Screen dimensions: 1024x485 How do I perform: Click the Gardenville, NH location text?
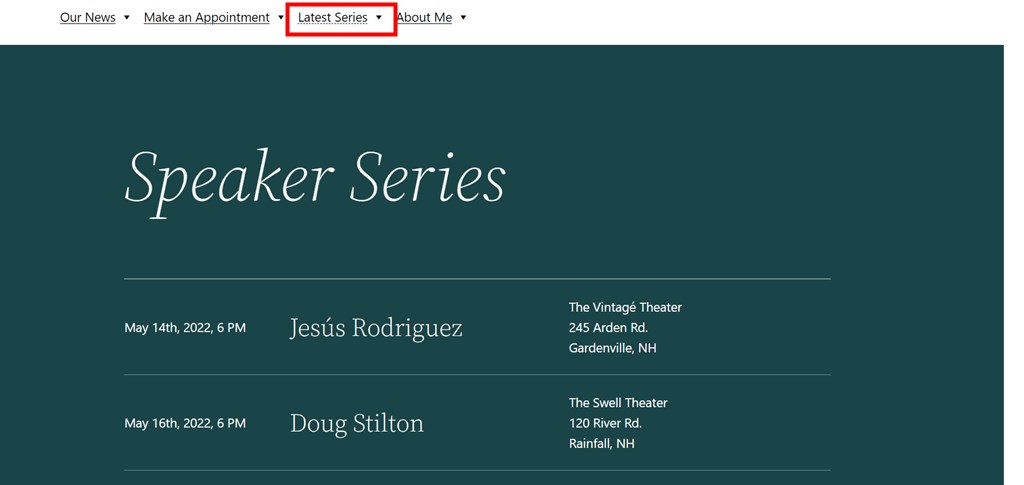pos(613,348)
